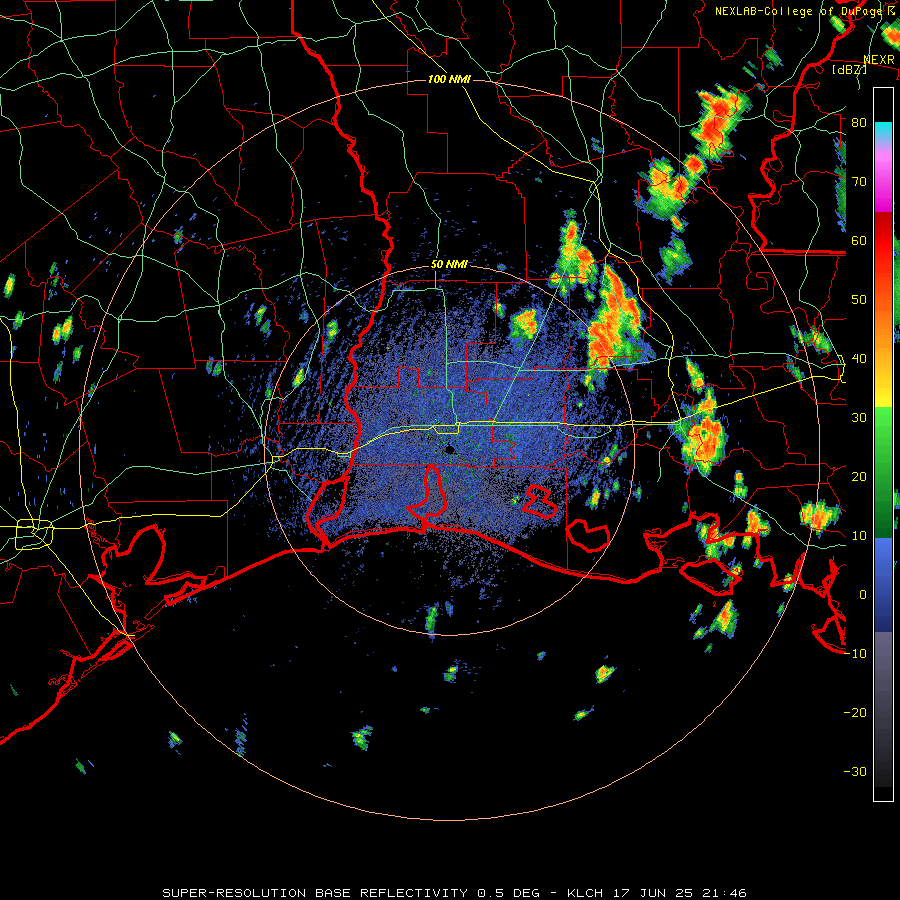900x900 pixels.
Task: Click the black radar site dot at center
Action: click(449, 451)
